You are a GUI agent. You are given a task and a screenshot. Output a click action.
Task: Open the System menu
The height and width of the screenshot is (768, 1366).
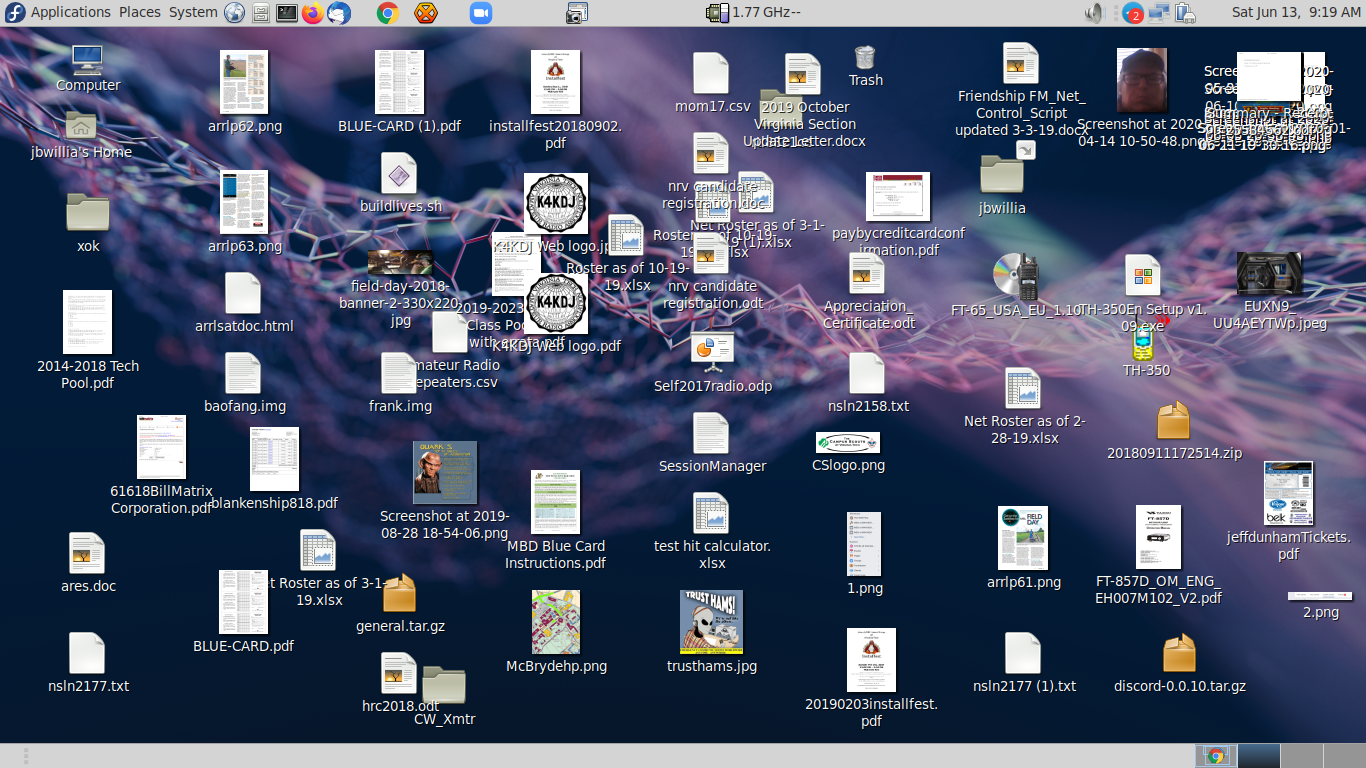tap(193, 12)
